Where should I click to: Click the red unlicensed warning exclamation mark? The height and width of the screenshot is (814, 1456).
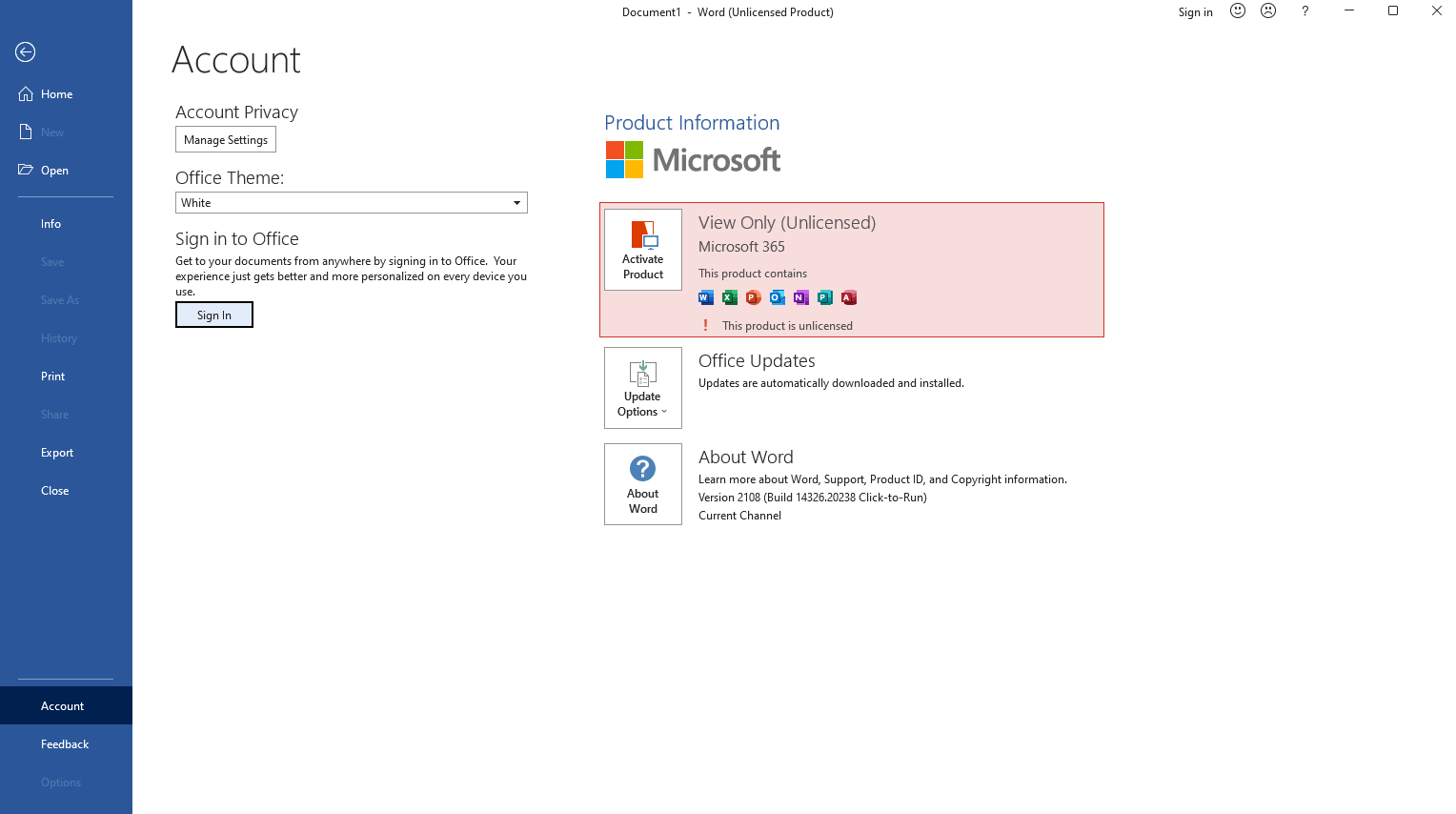(705, 325)
